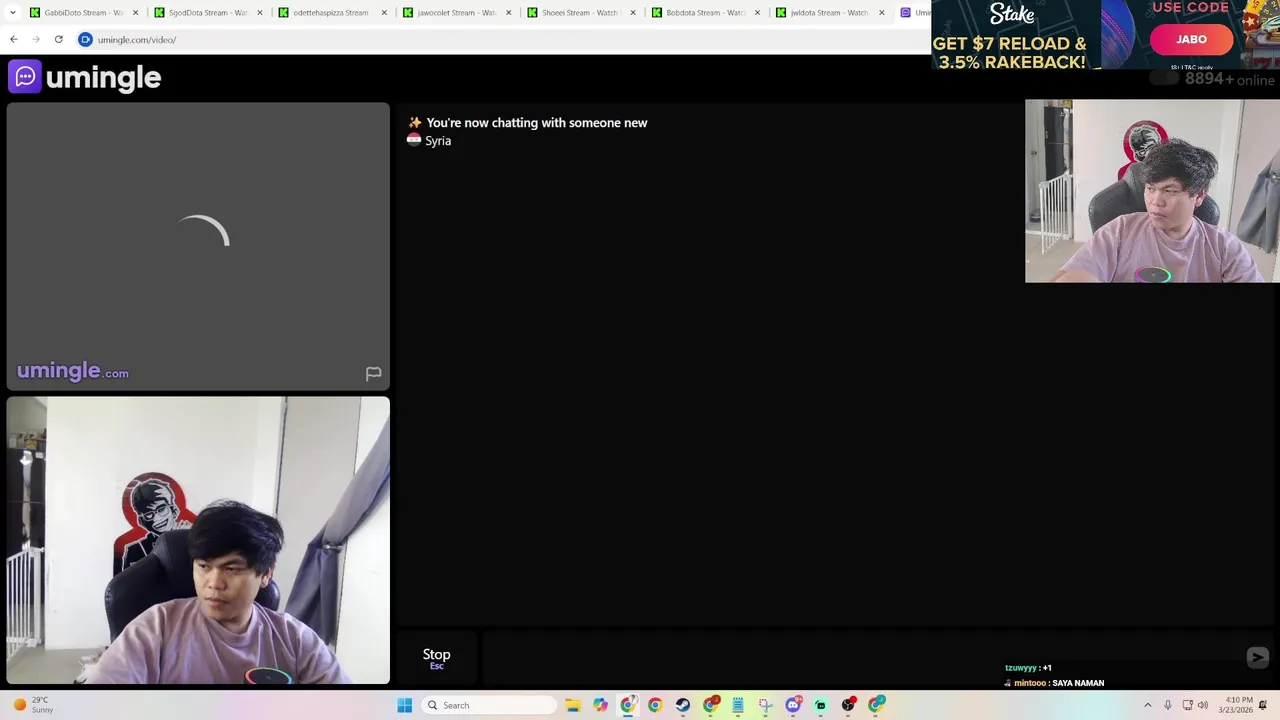Click the JABO button on Stake ad
1280x720 pixels.
click(x=1191, y=39)
